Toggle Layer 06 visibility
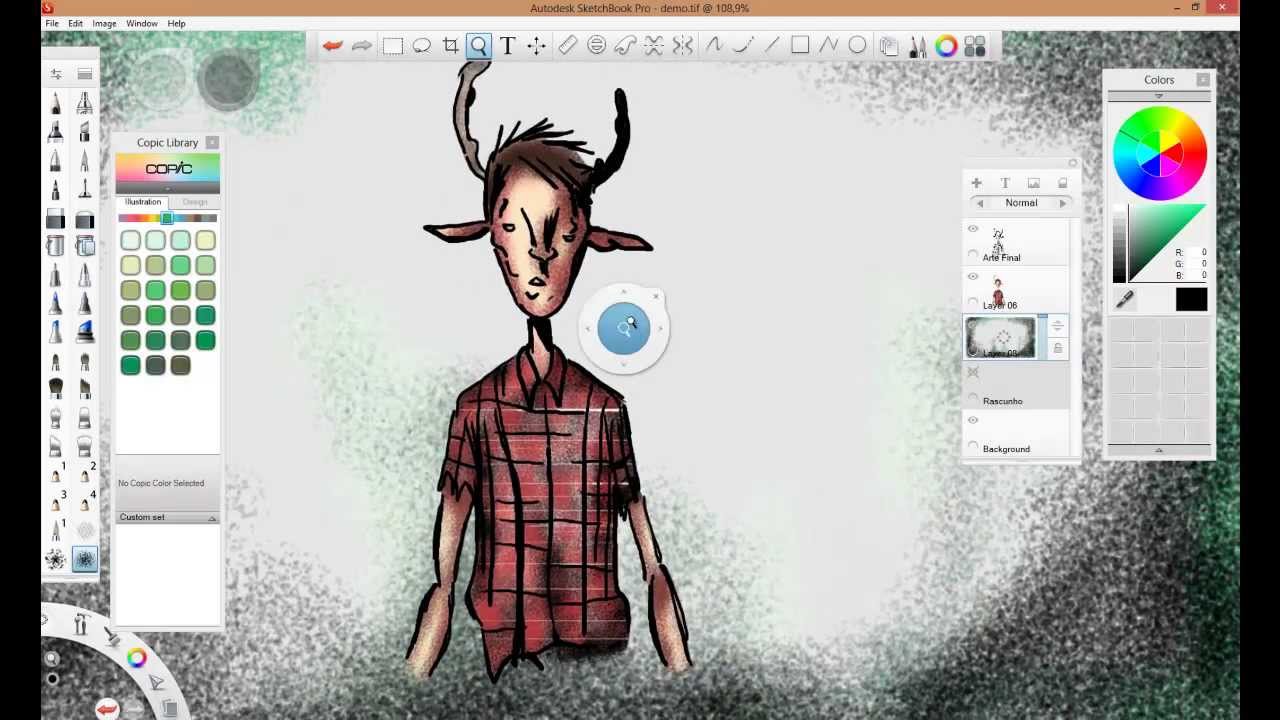Viewport: 1280px width, 720px height. (972, 277)
